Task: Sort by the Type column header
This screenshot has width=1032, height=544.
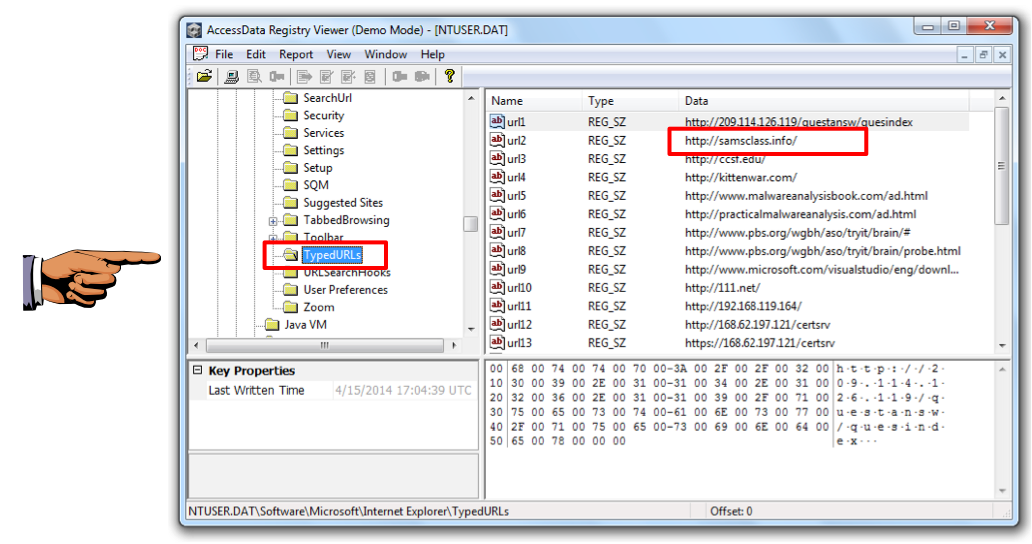Action: pos(631,101)
